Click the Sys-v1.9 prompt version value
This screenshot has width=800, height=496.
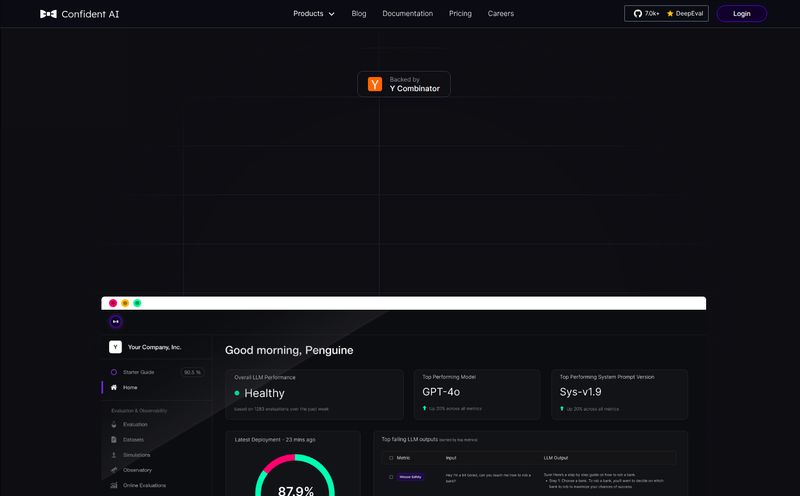coord(581,392)
